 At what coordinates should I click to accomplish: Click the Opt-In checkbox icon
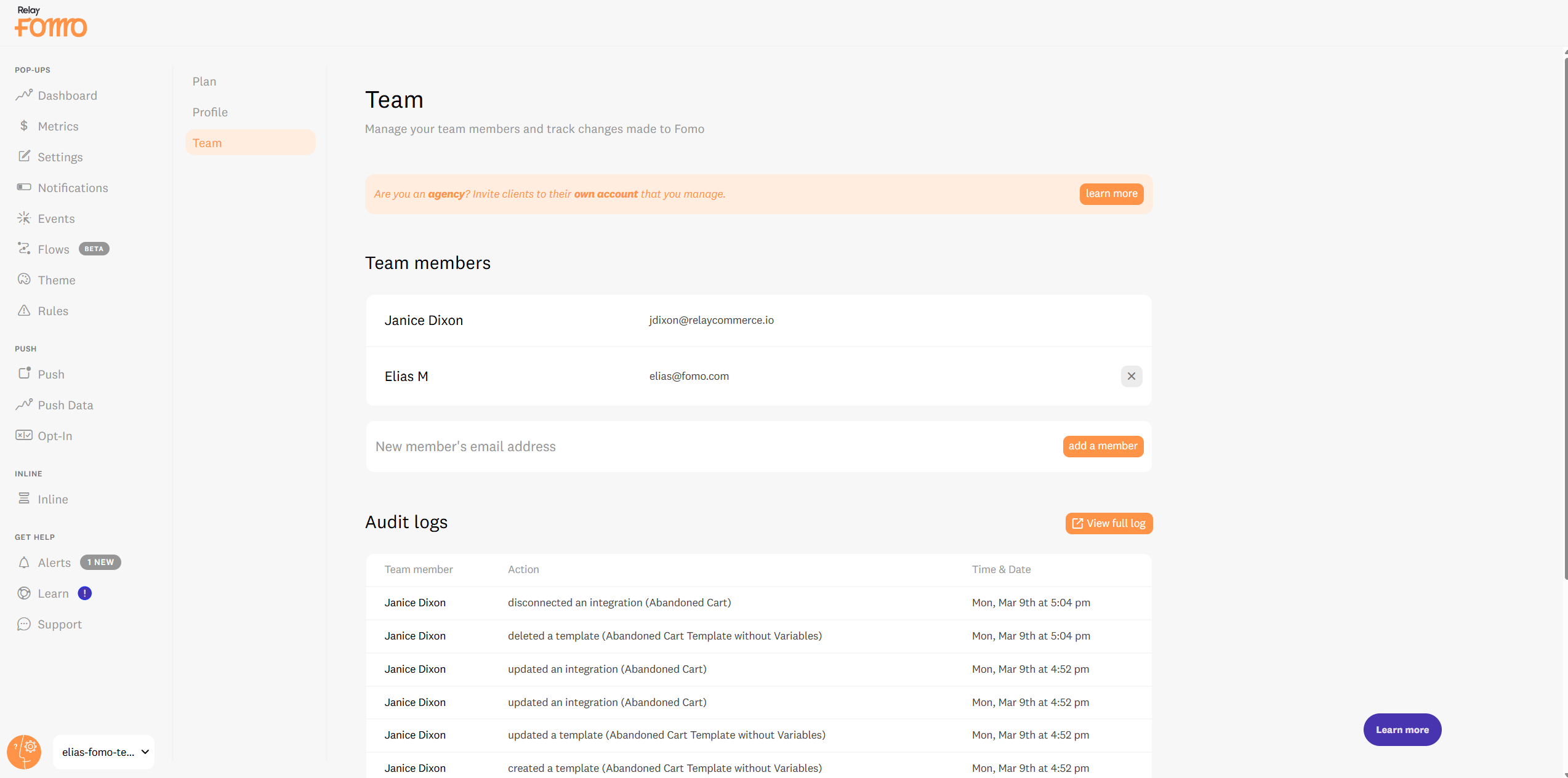(24, 435)
